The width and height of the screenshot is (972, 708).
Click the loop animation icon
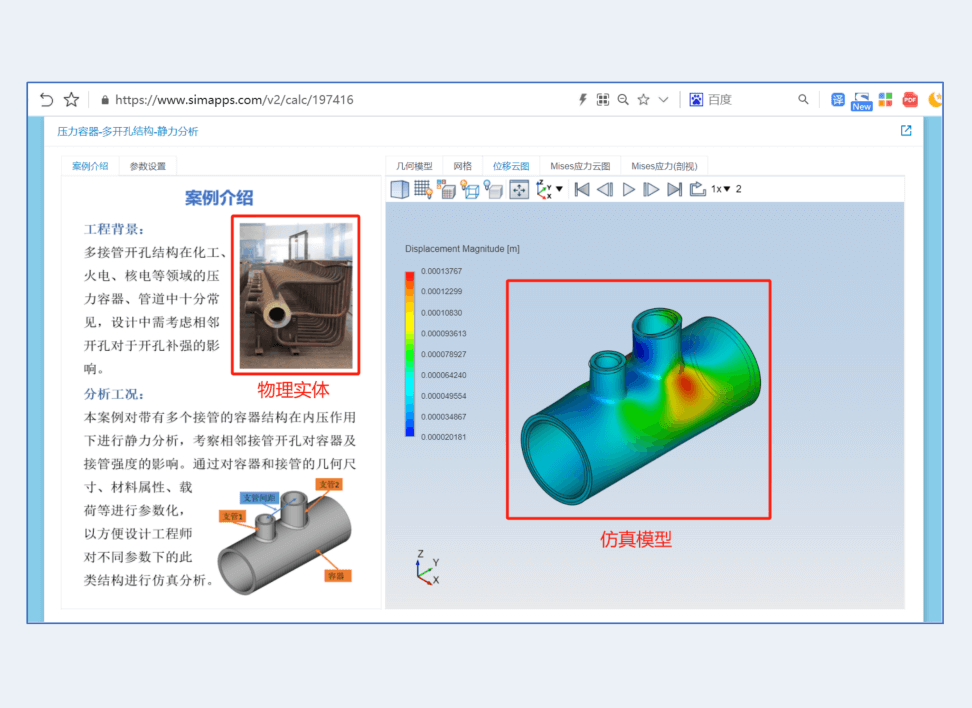pyautogui.click(x=698, y=189)
